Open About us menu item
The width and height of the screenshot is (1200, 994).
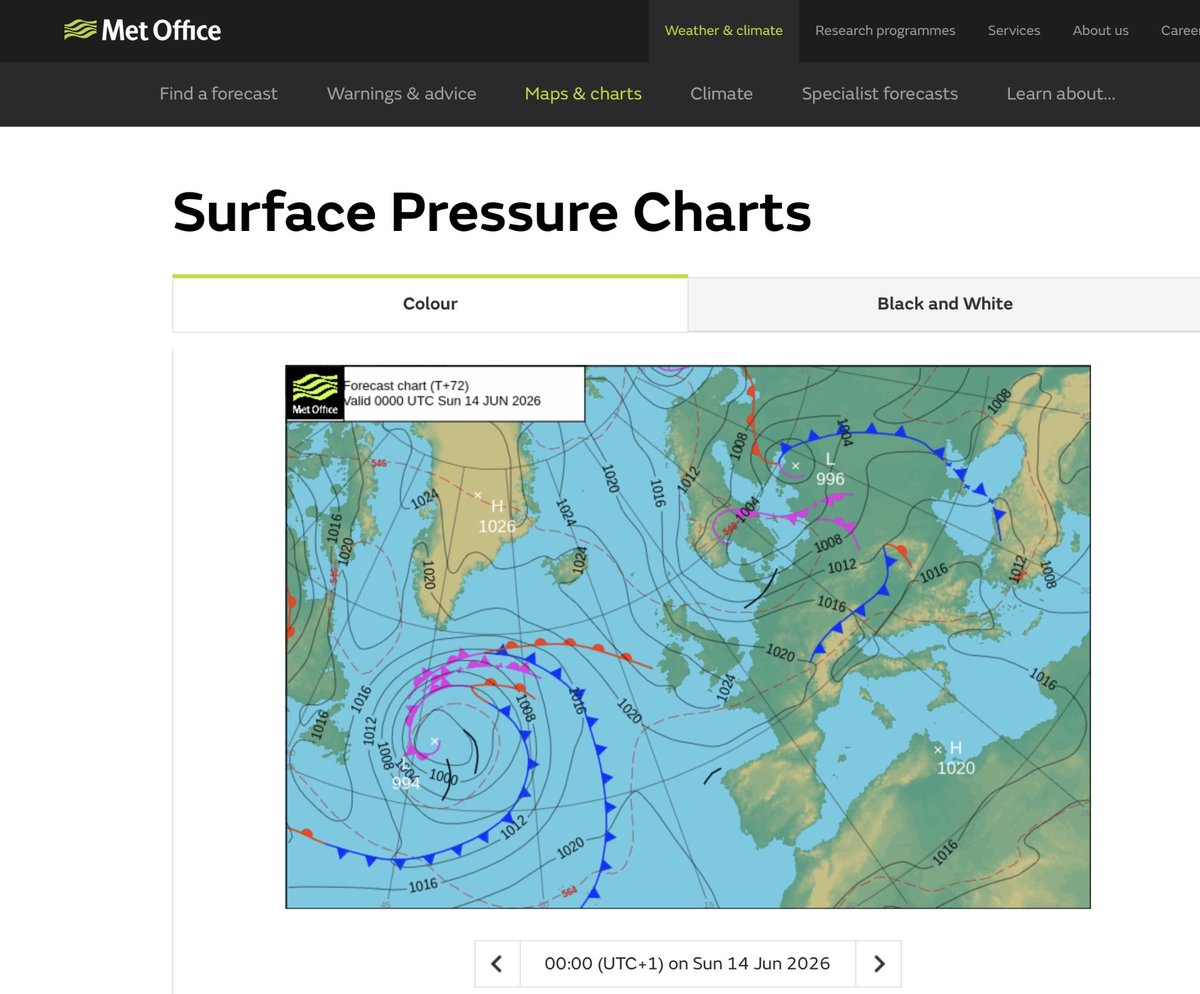1100,31
